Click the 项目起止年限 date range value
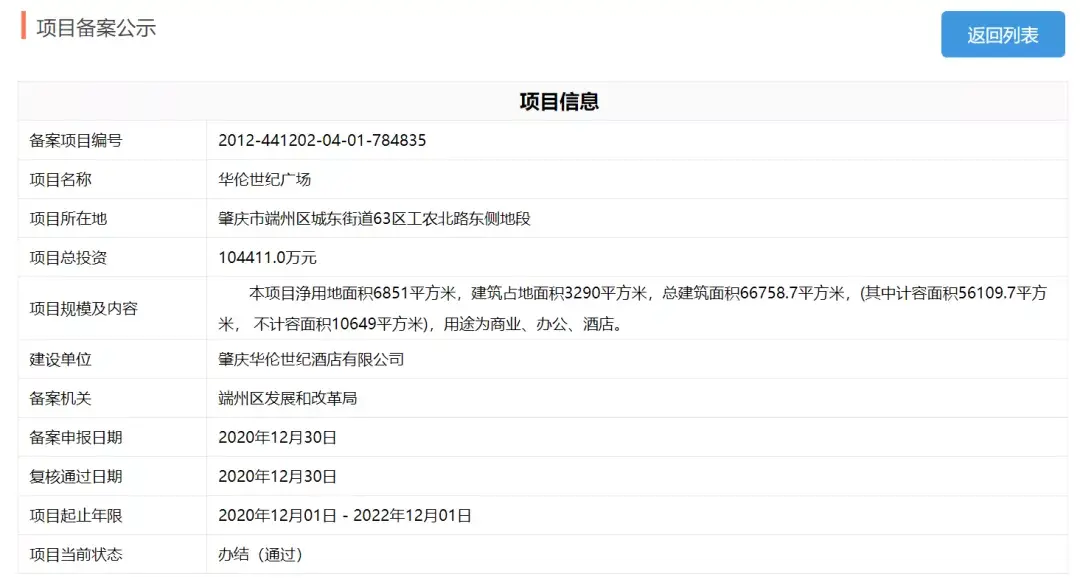 [345, 516]
